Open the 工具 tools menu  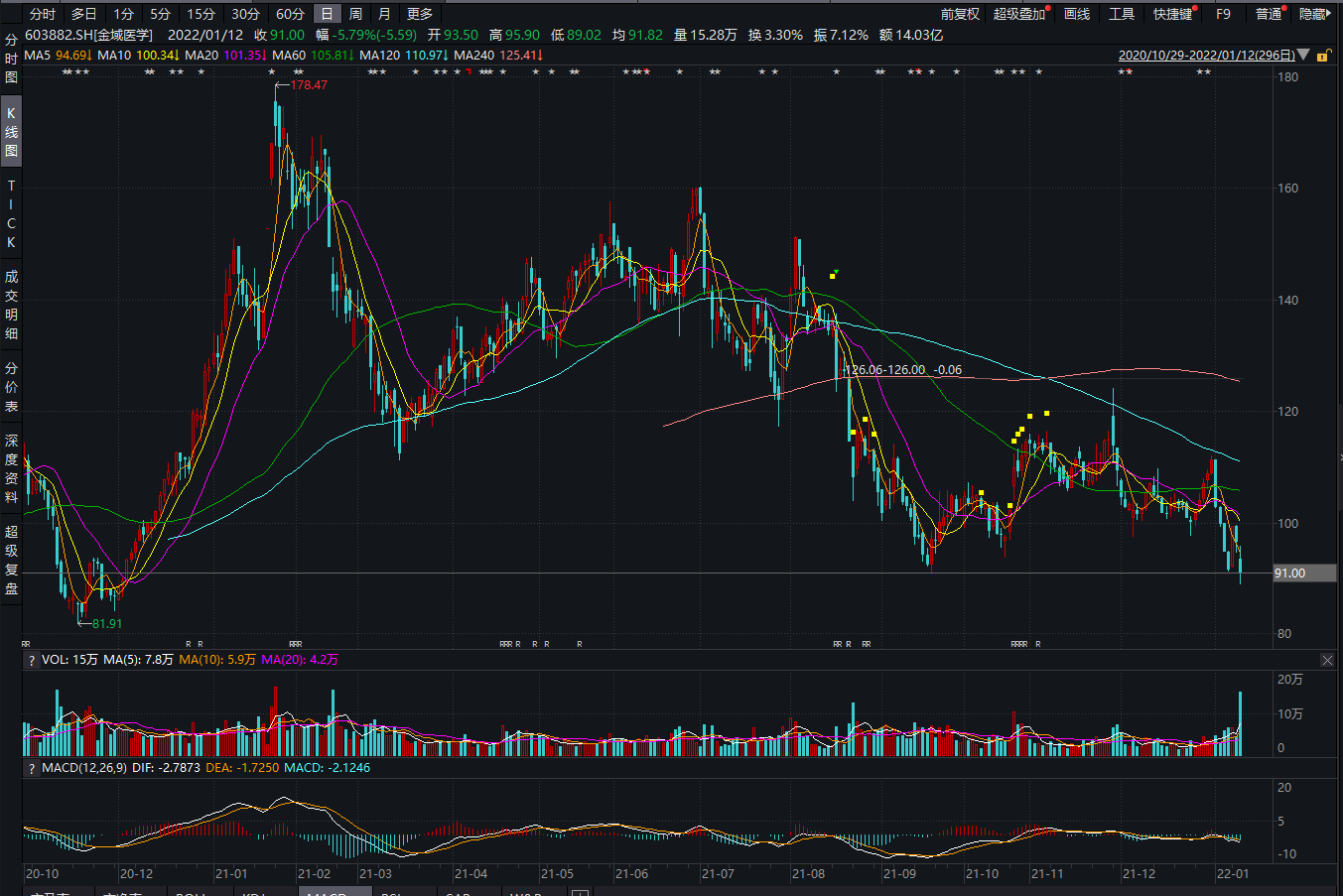pyautogui.click(x=1122, y=14)
